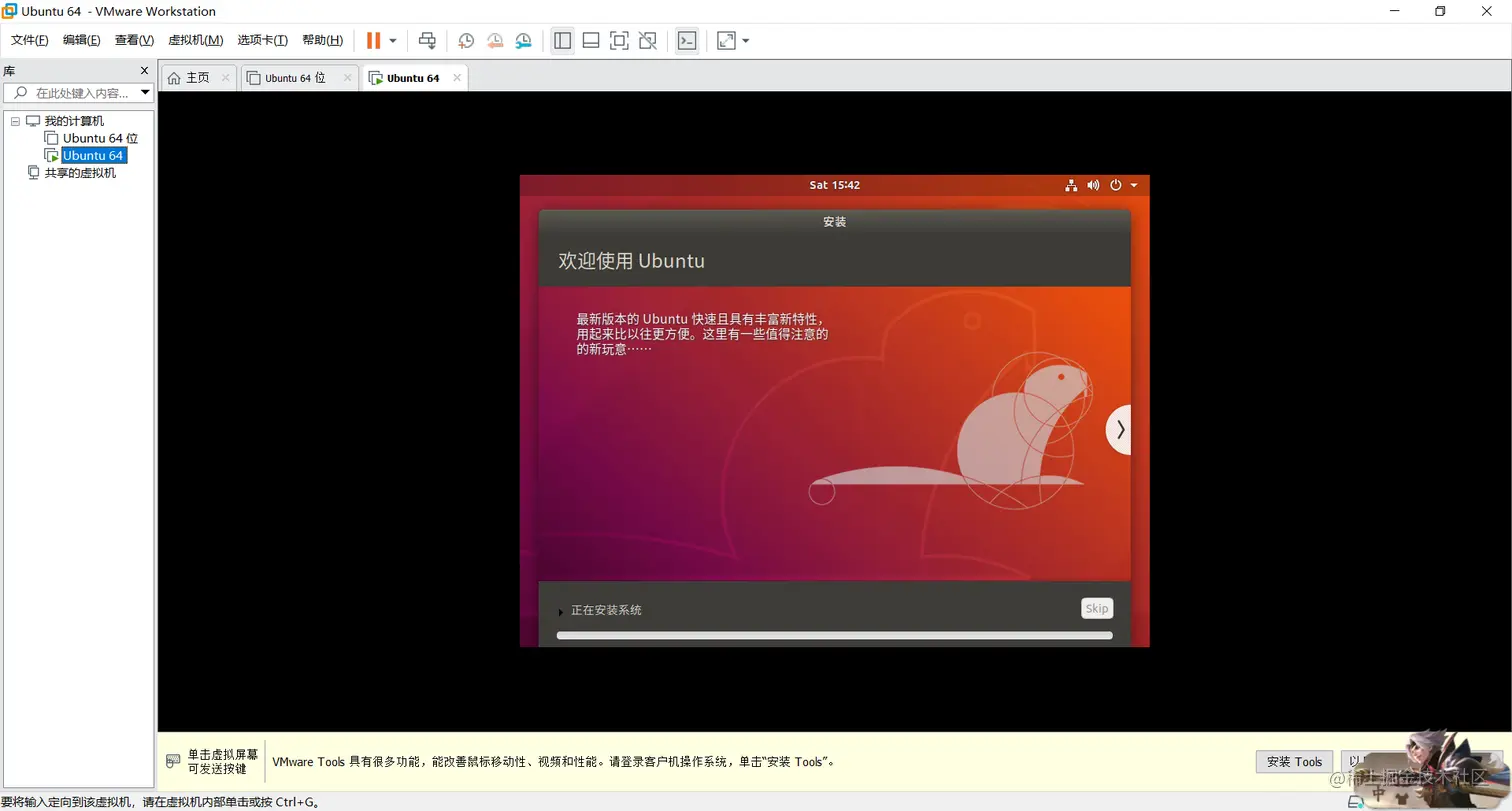Open the 帮助(H) menu
This screenshot has height=811, width=1512.
pyautogui.click(x=322, y=40)
